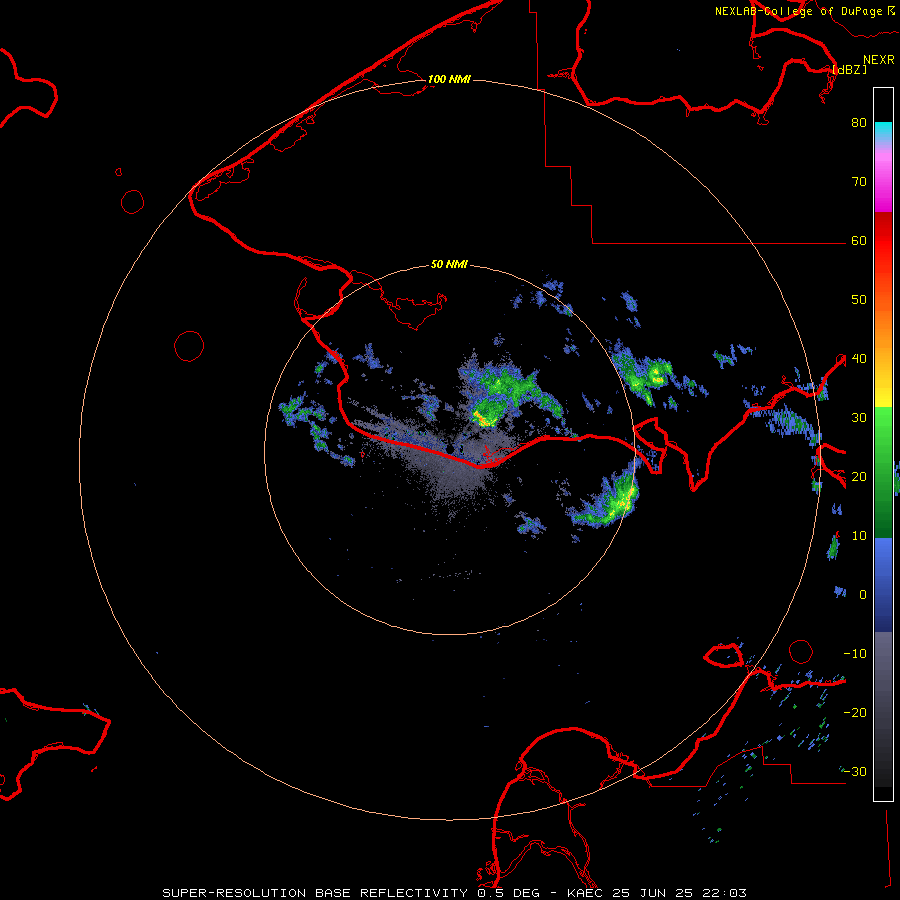This screenshot has width=900, height=900.
Task: Pick the cyan segment of the color bar
Action: 883,132
